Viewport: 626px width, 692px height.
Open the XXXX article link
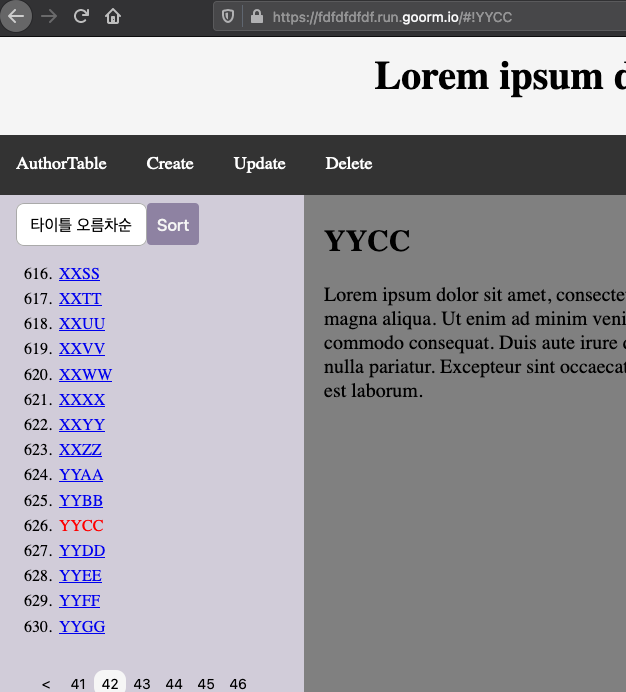pyautogui.click(x=82, y=400)
